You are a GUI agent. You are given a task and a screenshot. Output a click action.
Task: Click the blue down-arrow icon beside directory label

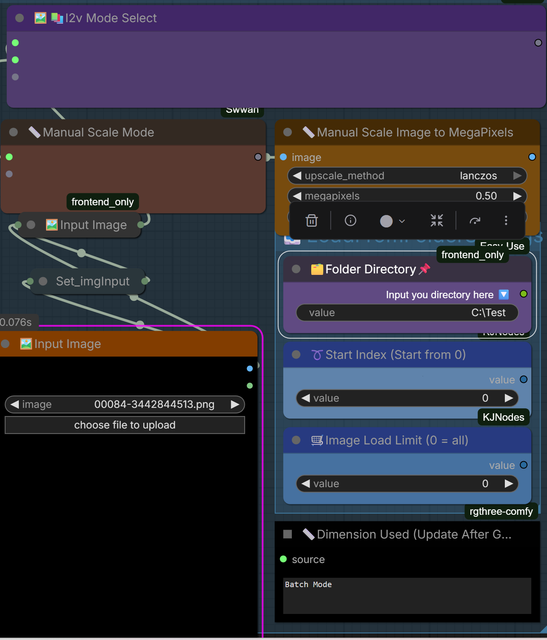point(504,294)
